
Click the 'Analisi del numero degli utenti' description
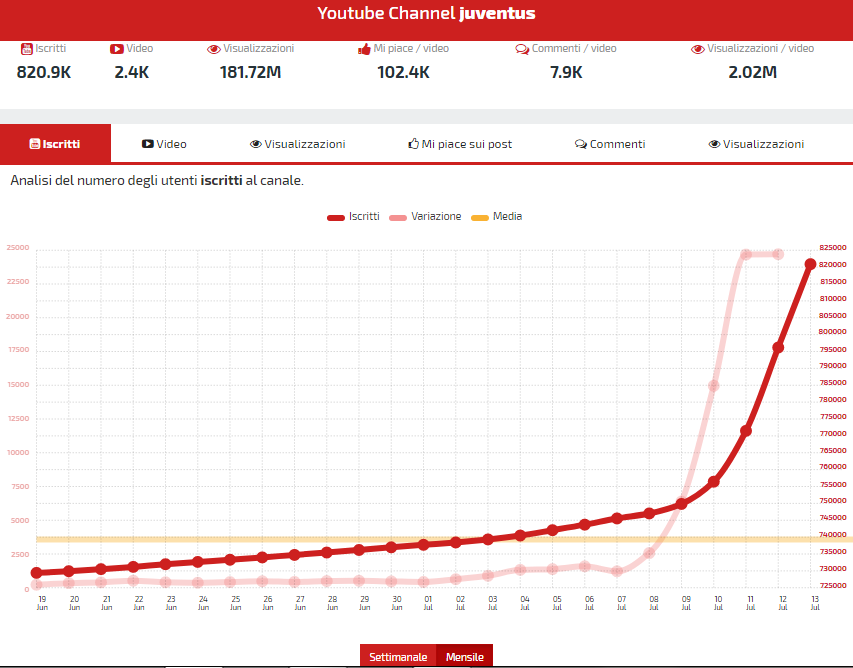pos(157,180)
